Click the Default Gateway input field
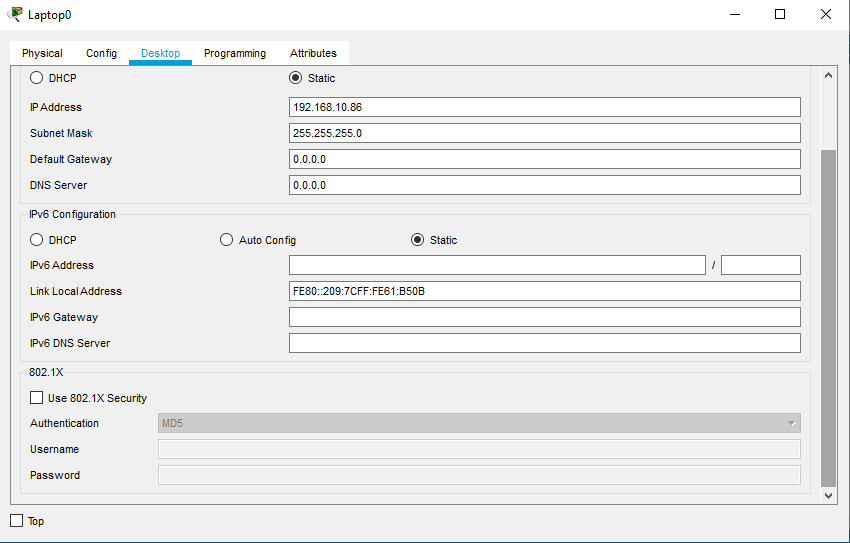 (x=544, y=159)
